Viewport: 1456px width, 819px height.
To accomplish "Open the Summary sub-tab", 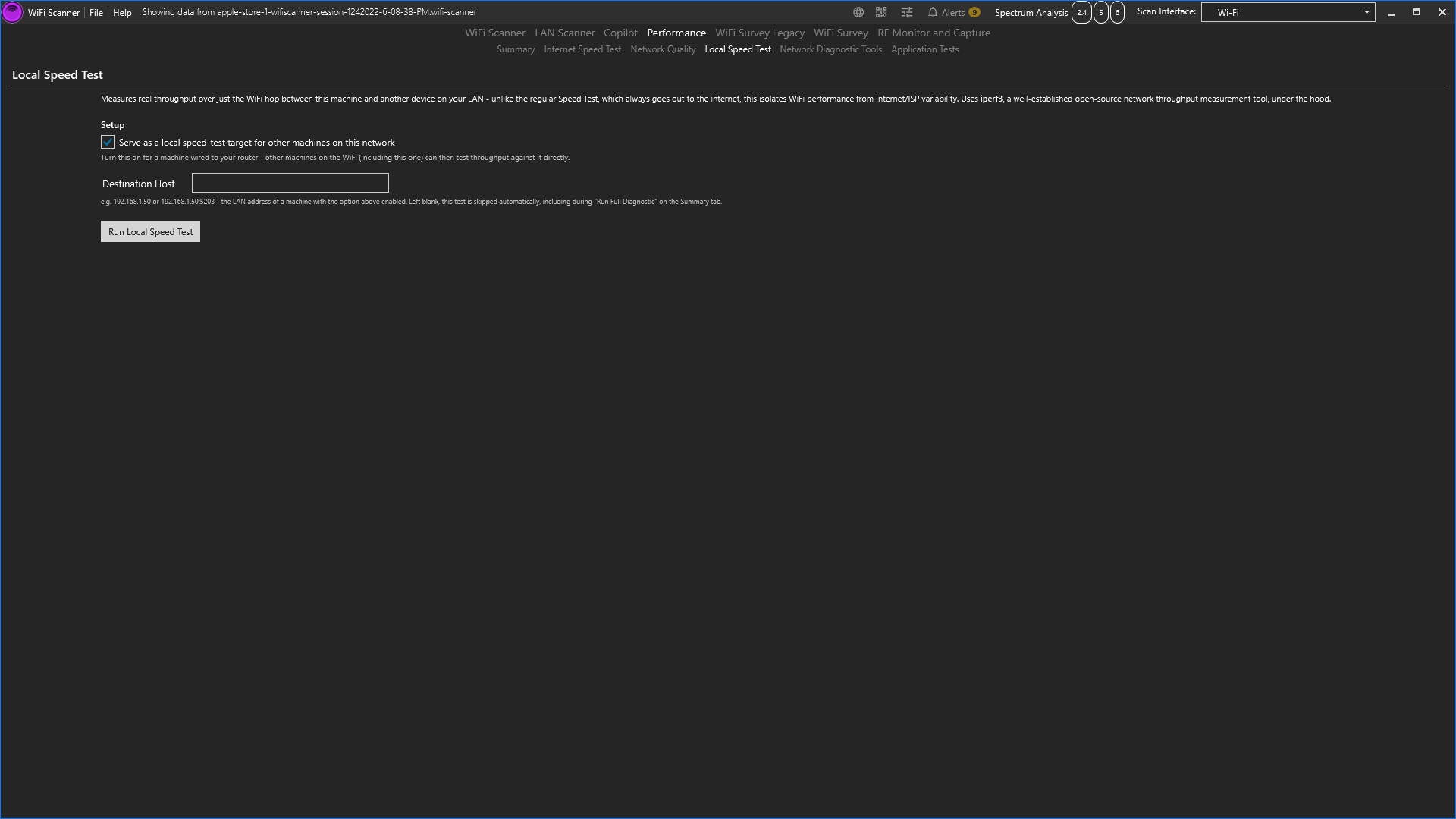I will [516, 49].
